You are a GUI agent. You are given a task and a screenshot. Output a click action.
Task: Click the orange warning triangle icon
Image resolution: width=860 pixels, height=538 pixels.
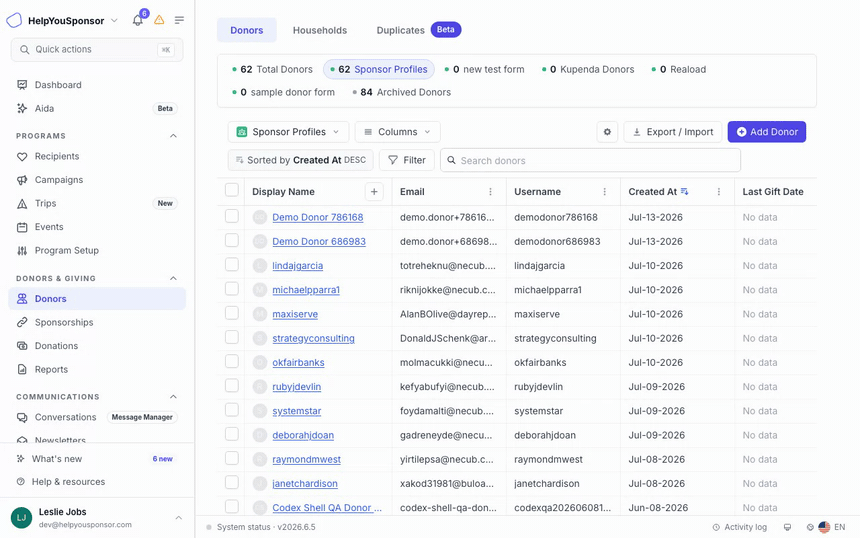click(x=159, y=20)
